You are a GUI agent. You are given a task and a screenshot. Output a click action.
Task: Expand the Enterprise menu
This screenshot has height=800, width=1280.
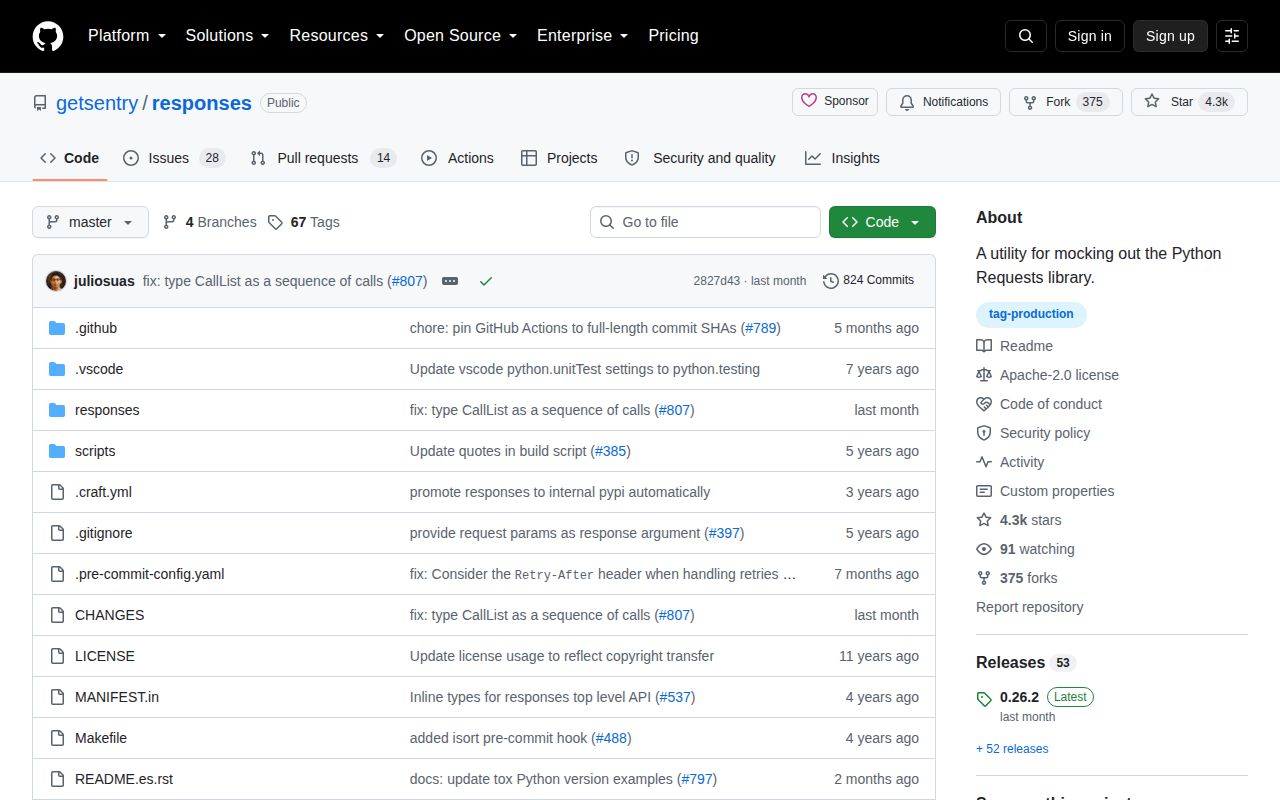(582, 36)
